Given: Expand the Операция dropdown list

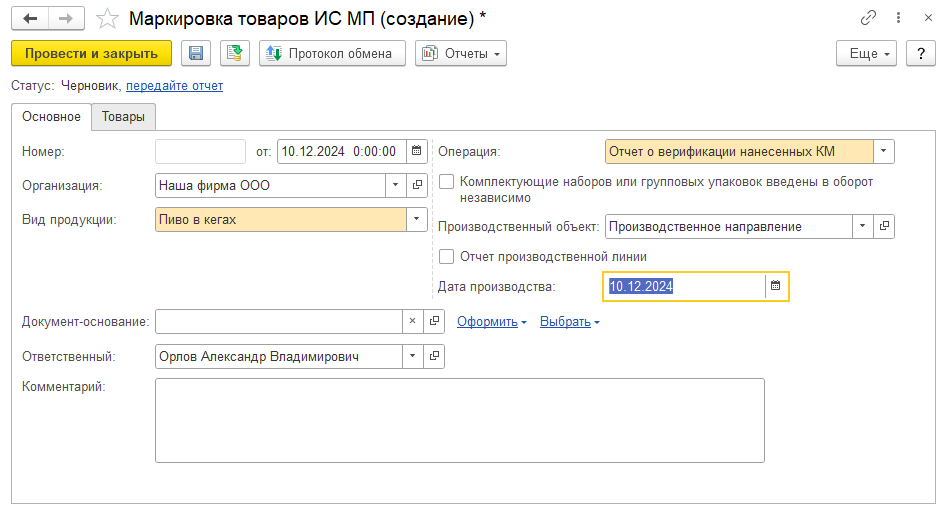Looking at the screenshot, I should [x=883, y=152].
